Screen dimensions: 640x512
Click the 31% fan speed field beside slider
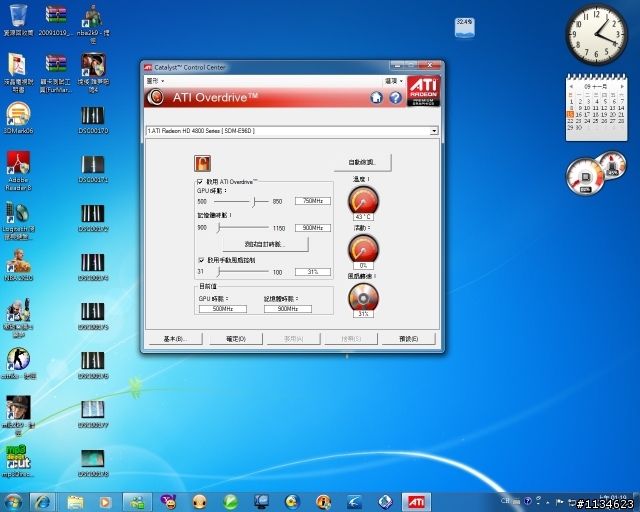pyautogui.click(x=313, y=272)
